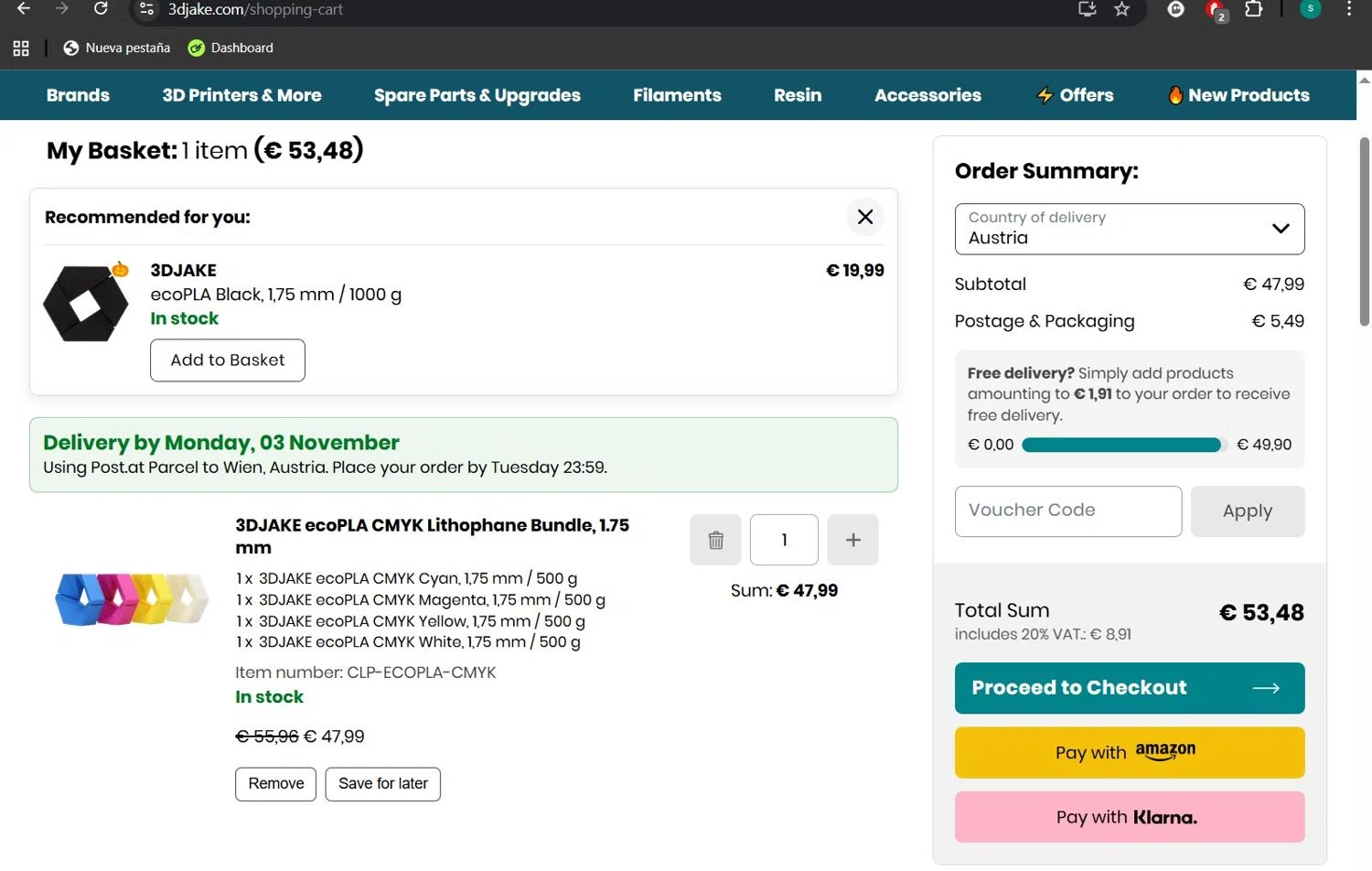The width and height of the screenshot is (1372, 871).
Task: Delete item with trash icon
Action: click(715, 540)
